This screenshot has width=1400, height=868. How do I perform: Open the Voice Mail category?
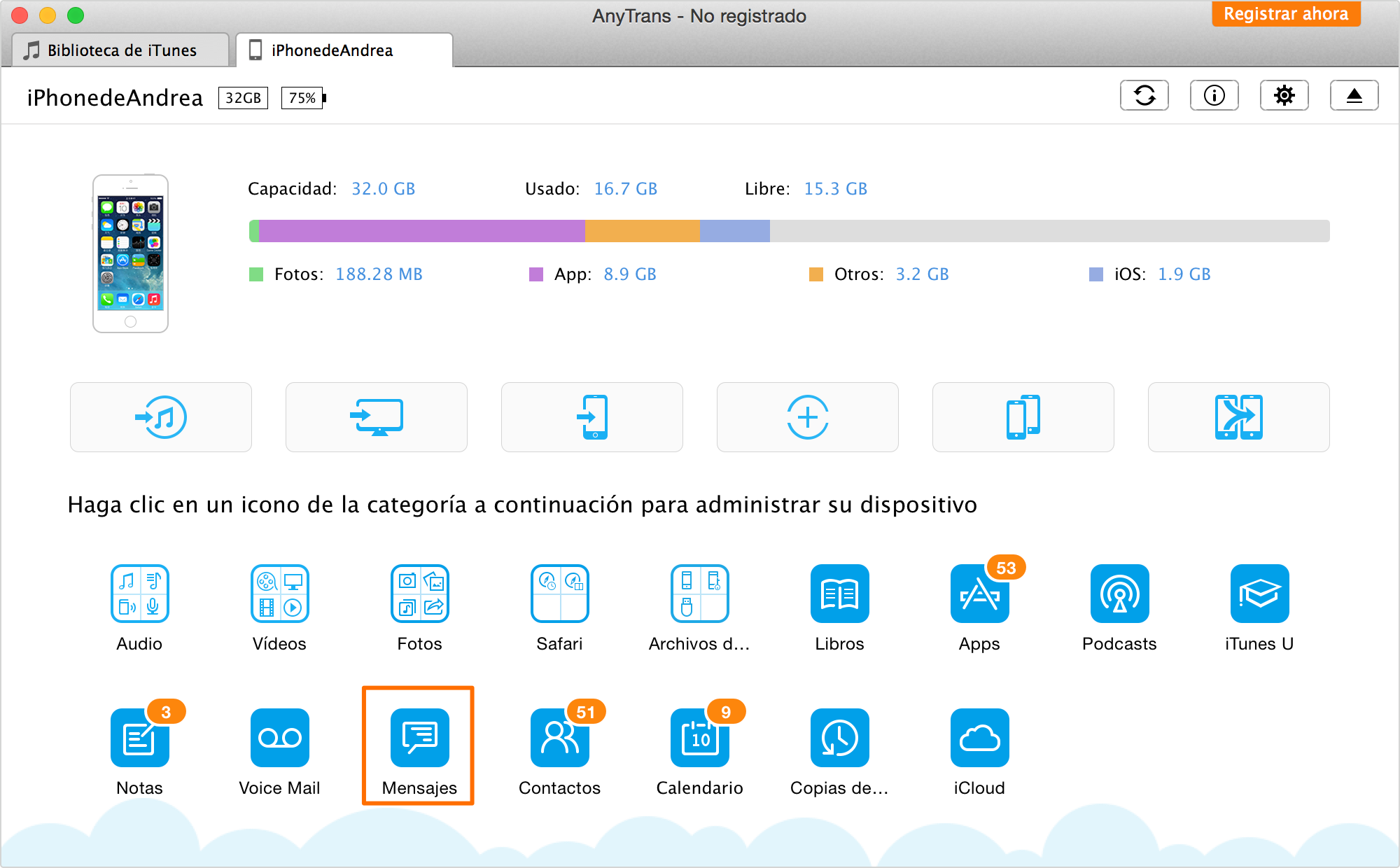(280, 738)
